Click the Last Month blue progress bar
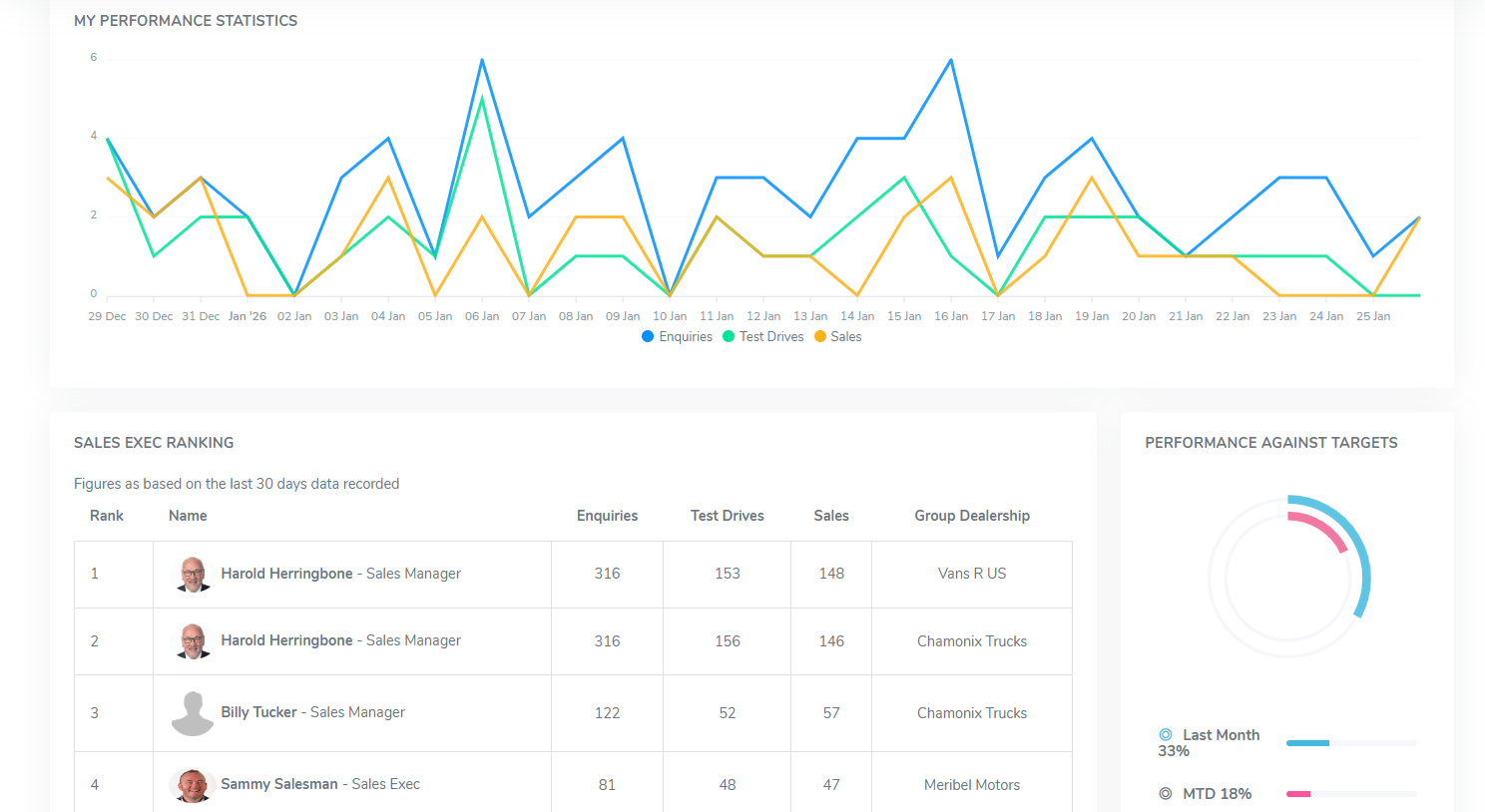The height and width of the screenshot is (812, 1485). point(1307,743)
